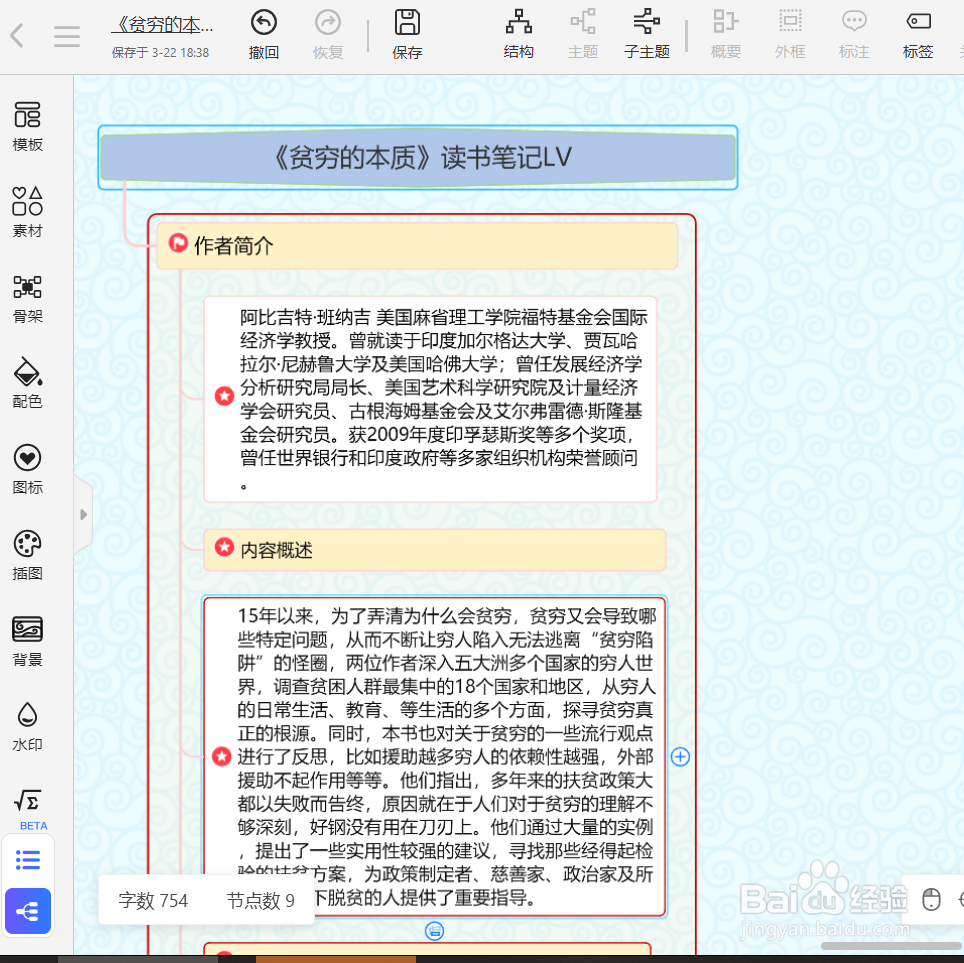Click the 字数 754 word count
964x963 pixels.
tap(153, 901)
